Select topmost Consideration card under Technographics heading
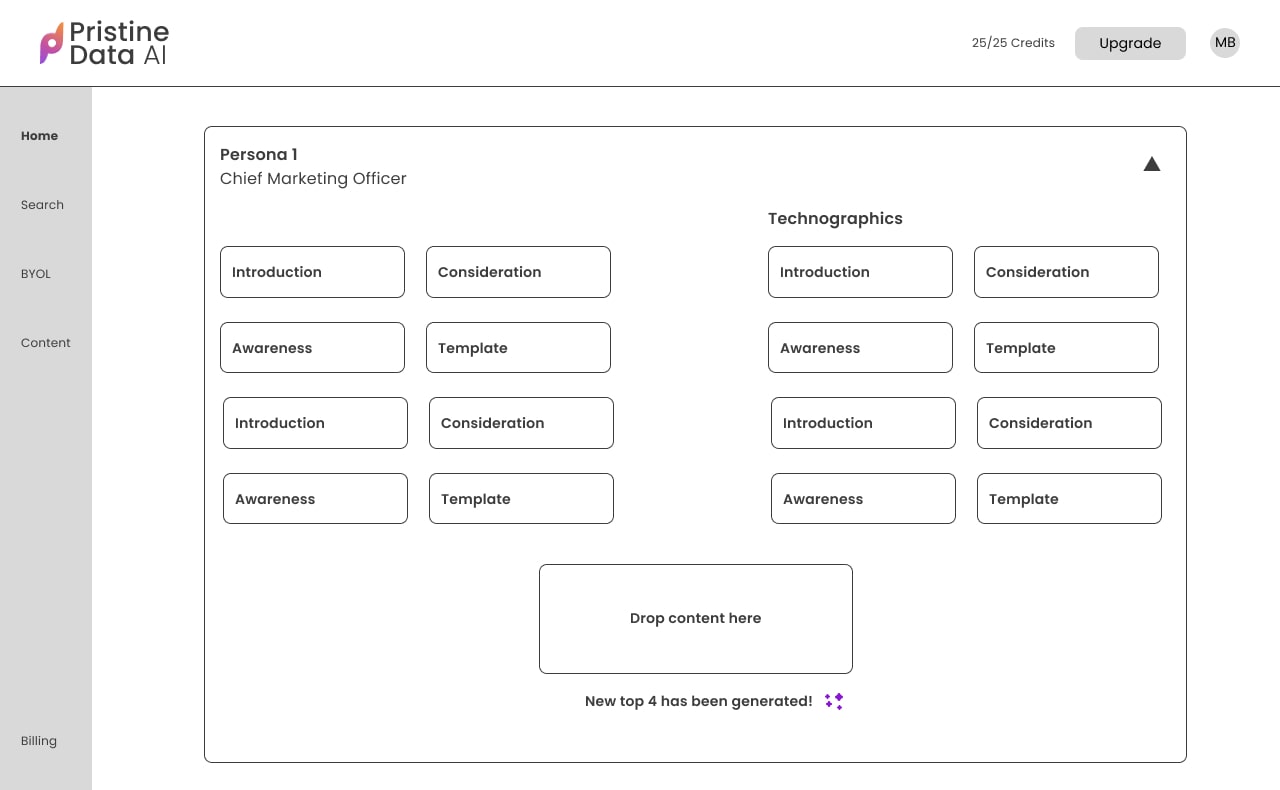The height and width of the screenshot is (790, 1280). coord(1066,272)
